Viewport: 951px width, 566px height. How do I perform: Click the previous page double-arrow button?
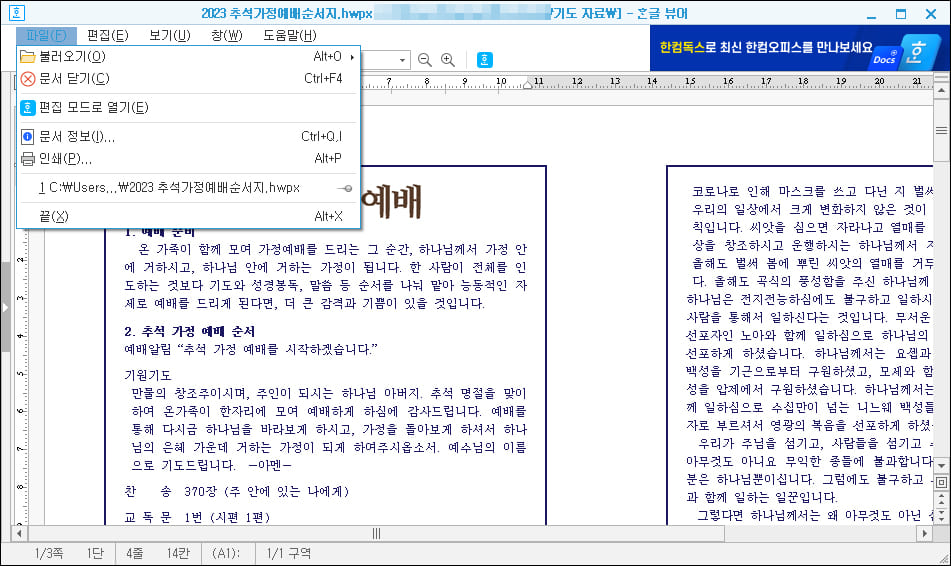click(x=941, y=499)
